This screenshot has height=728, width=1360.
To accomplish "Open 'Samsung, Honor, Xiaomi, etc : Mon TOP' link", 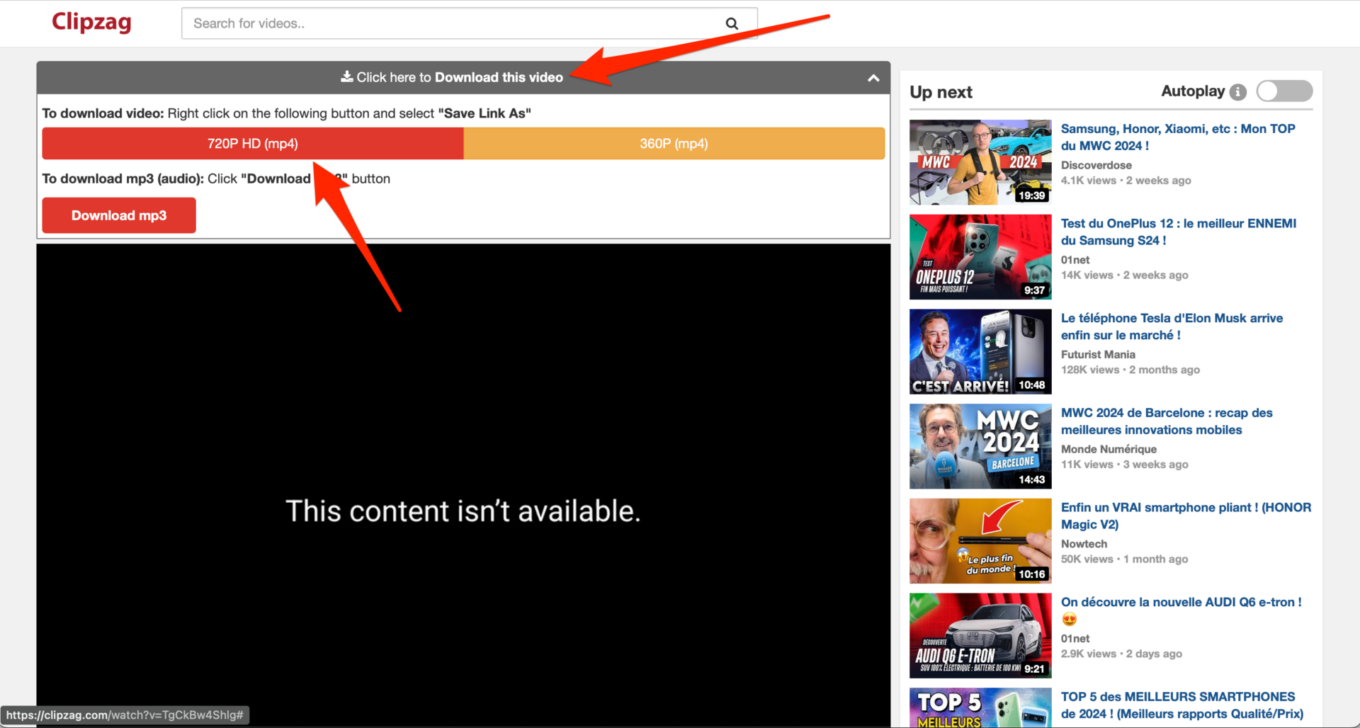I will pyautogui.click(x=1178, y=137).
